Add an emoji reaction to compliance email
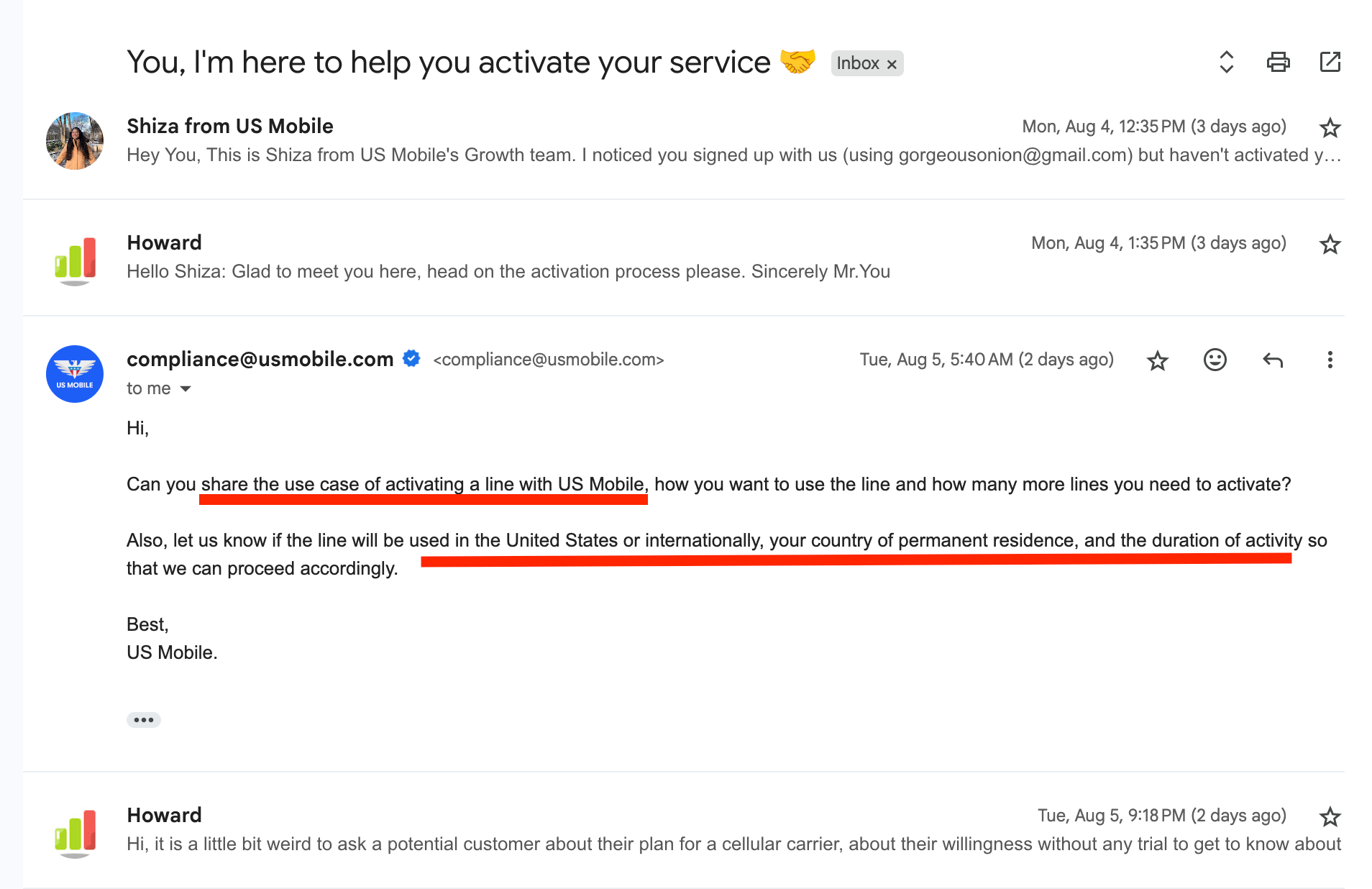The width and height of the screenshot is (1372, 889). pyautogui.click(x=1215, y=360)
